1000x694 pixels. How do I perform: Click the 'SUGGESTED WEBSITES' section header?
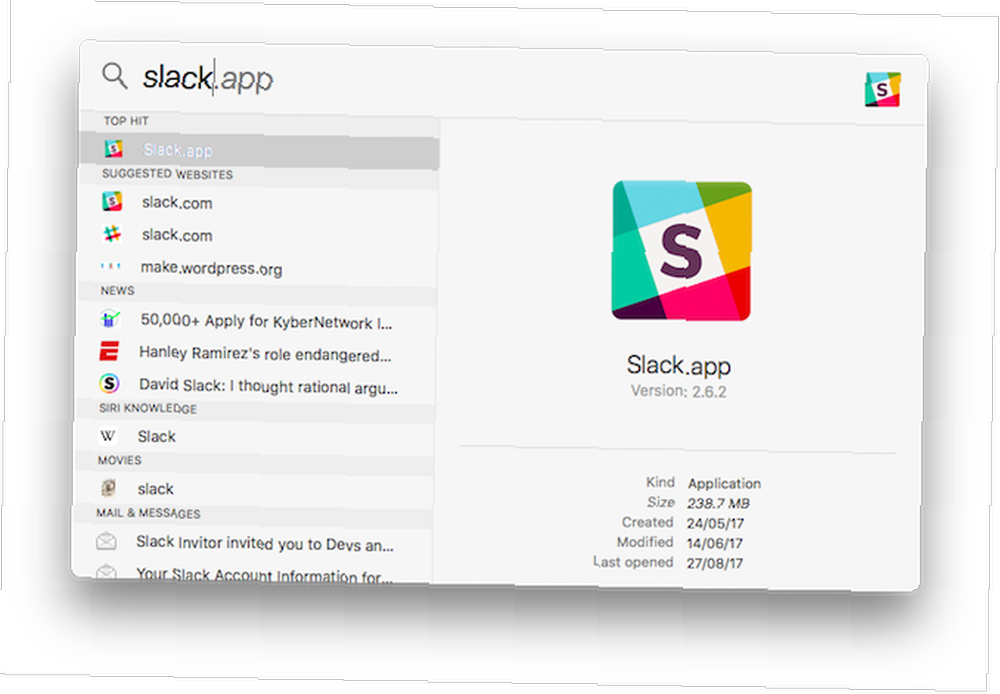pyautogui.click(x=167, y=174)
